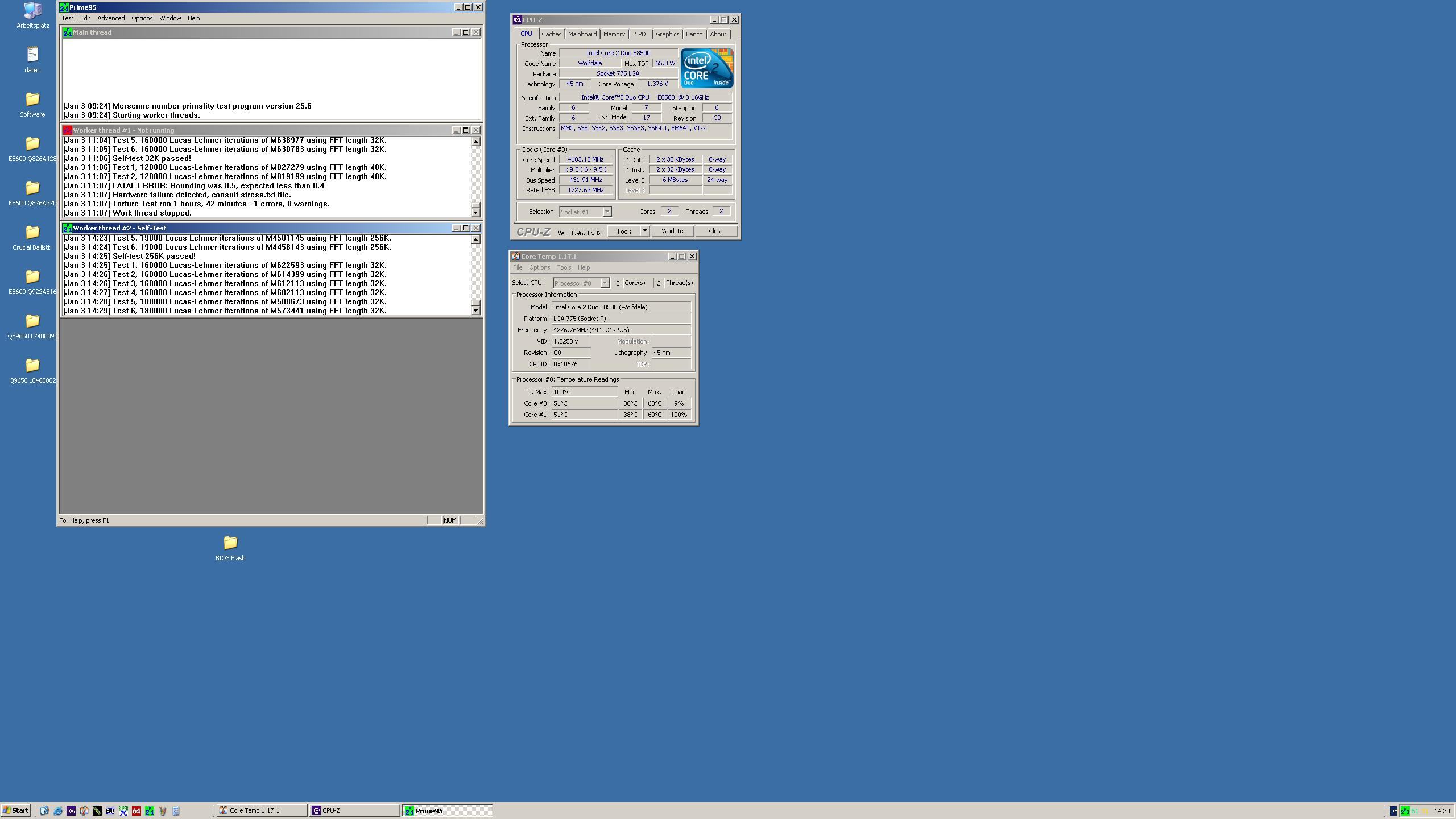Click scroll up arrow in Worker thread #2
The image size is (1456, 819).
click(476, 239)
